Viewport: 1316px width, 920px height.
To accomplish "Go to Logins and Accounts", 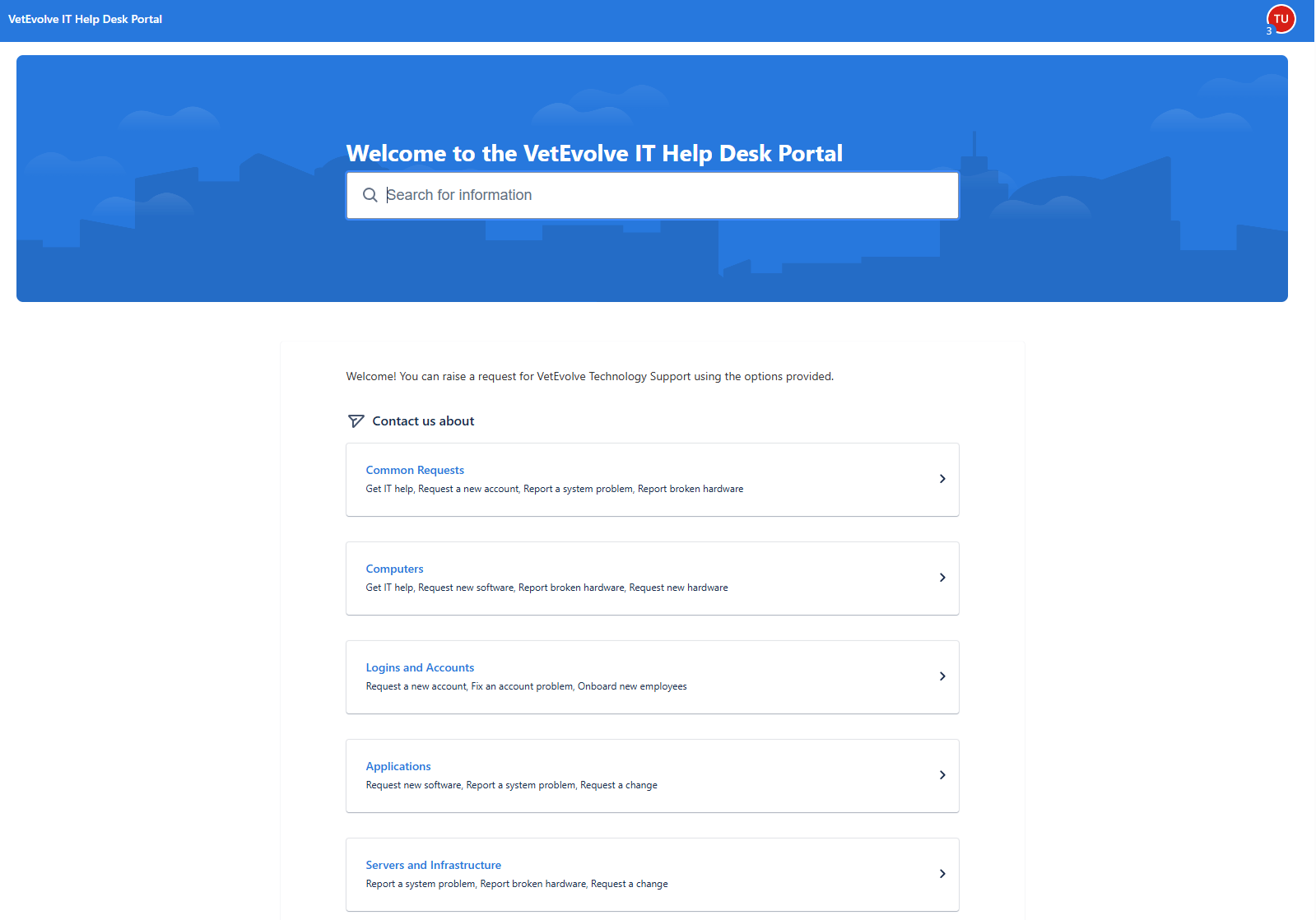I will click(x=420, y=667).
